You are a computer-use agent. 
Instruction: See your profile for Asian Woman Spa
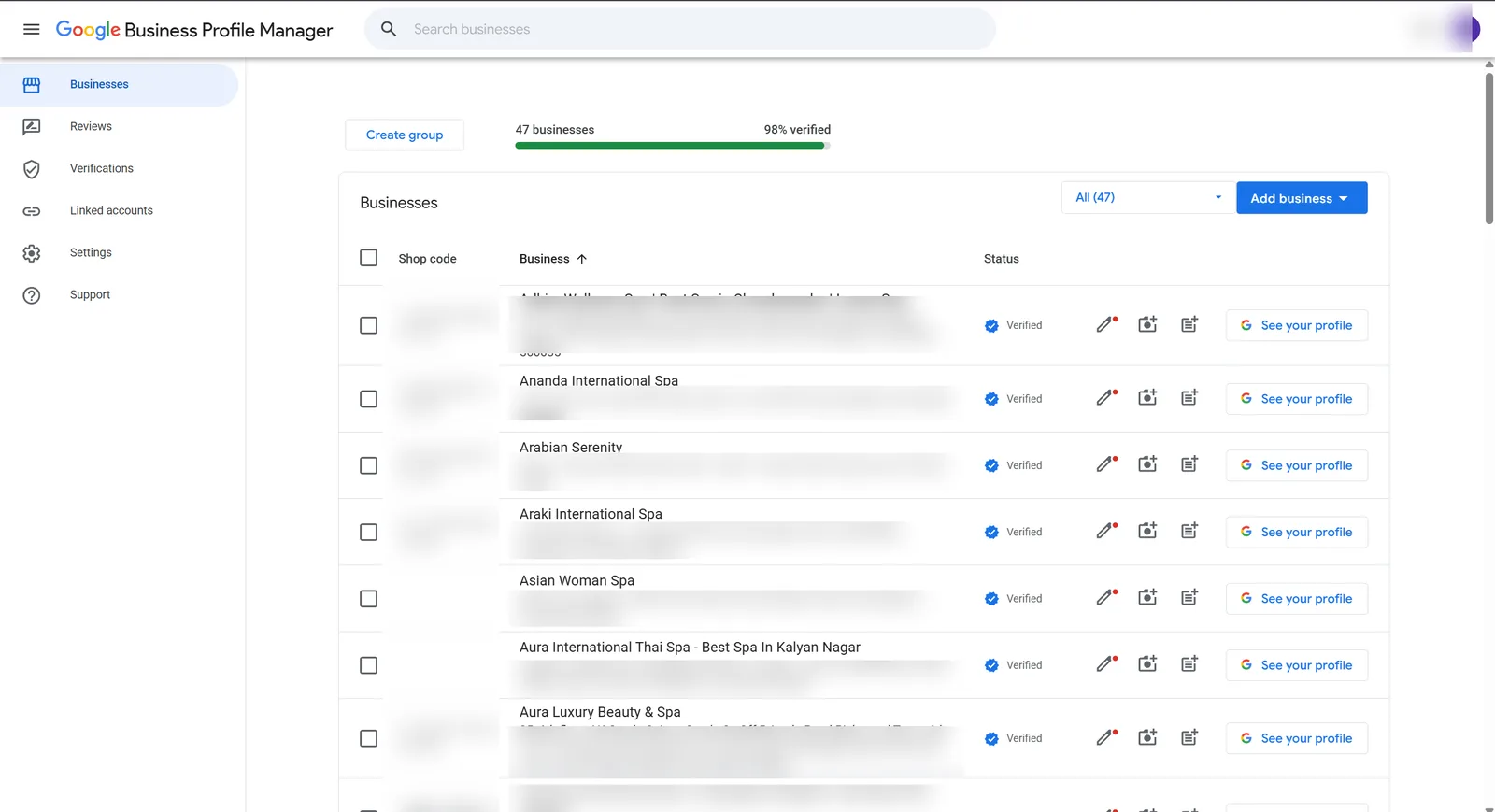click(x=1296, y=599)
